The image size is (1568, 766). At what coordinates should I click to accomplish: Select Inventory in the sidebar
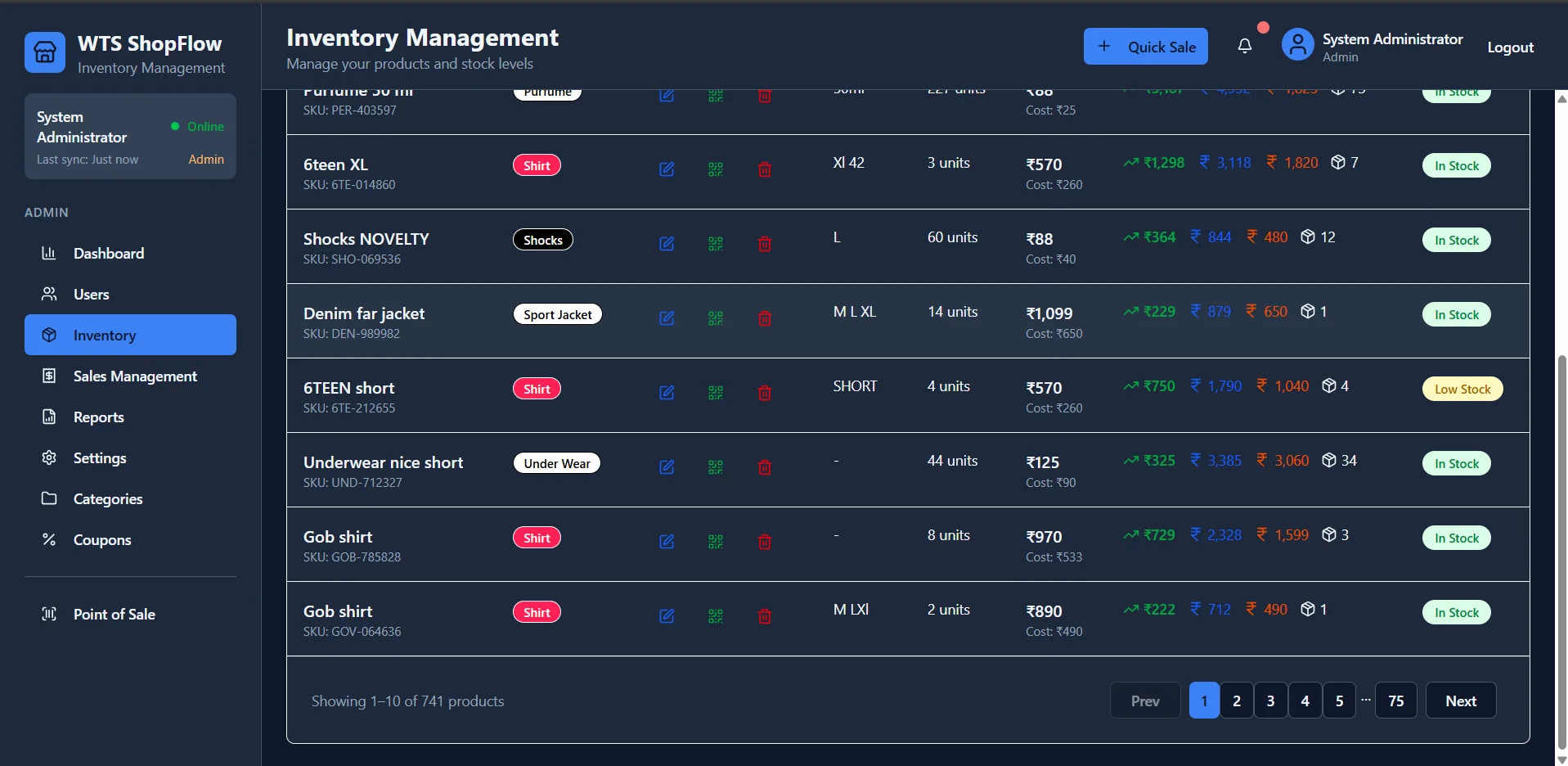[130, 335]
